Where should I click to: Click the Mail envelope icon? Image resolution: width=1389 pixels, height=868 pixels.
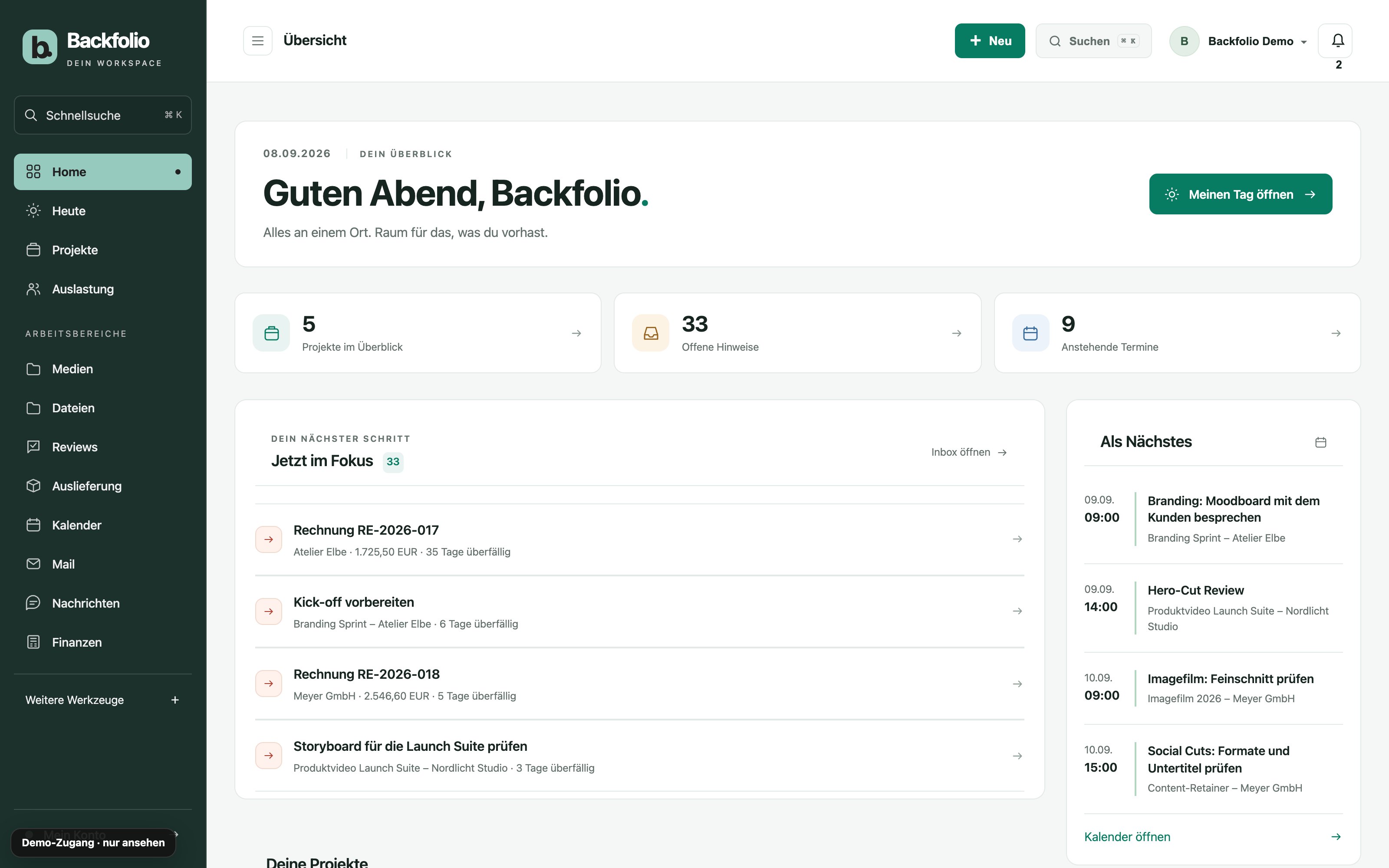pyautogui.click(x=33, y=564)
